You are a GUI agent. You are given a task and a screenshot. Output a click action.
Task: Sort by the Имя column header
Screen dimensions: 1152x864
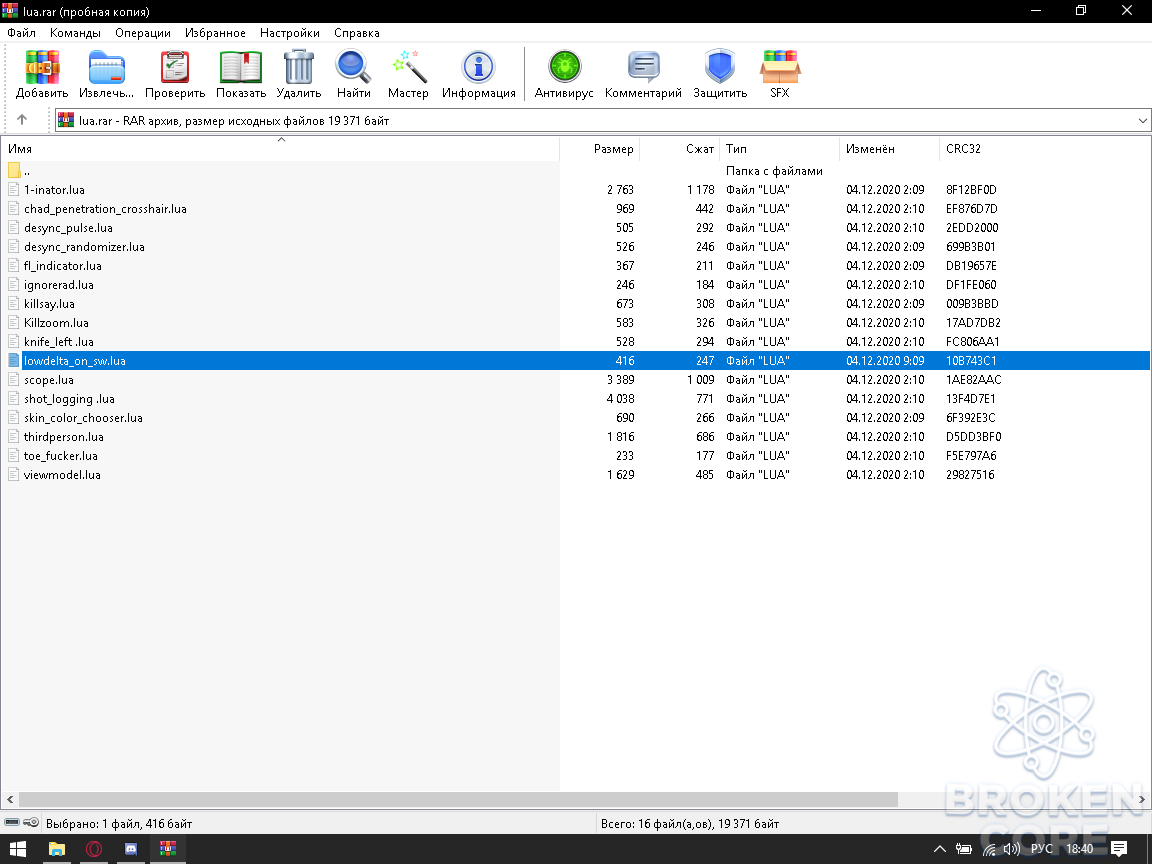click(x=280, y=148)
